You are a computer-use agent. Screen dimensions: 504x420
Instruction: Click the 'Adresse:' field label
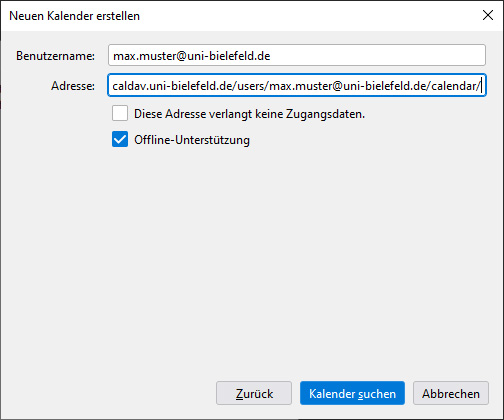coord(73,86)
